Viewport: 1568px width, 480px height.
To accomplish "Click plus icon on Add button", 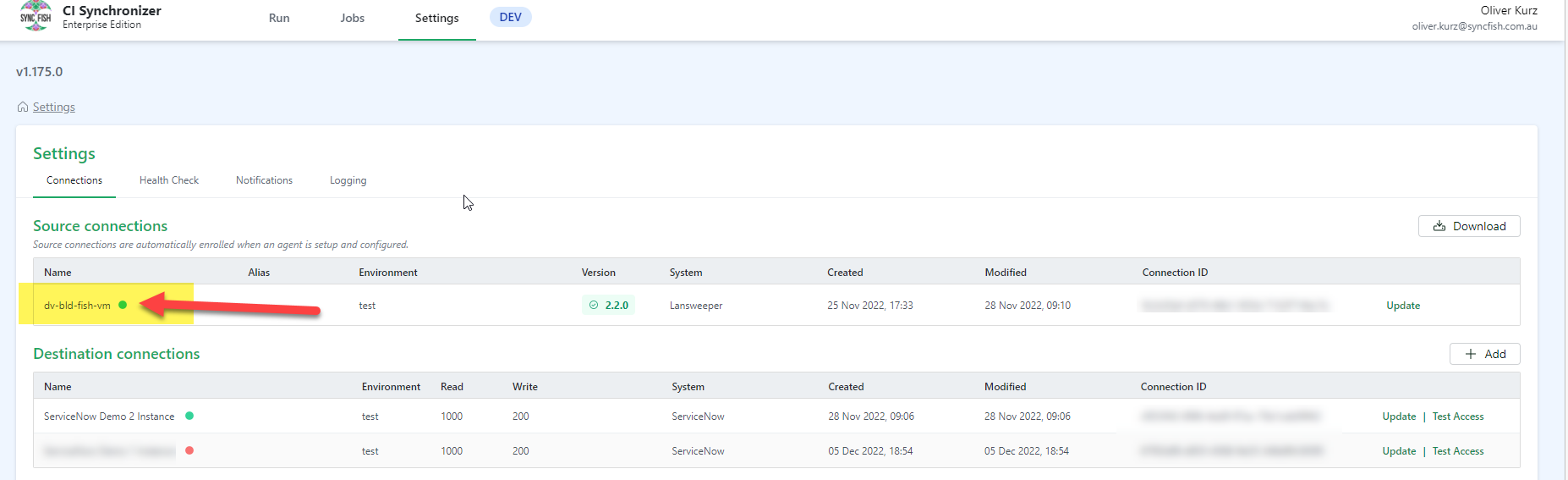I will 1471,354.
